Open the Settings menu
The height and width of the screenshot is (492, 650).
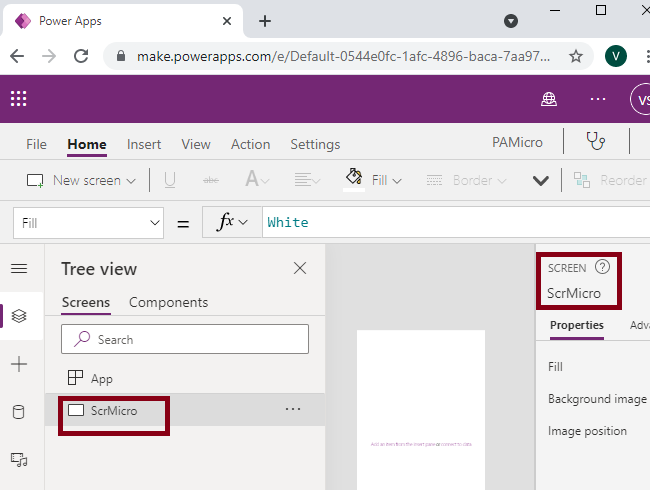click(x=315, y=144)
